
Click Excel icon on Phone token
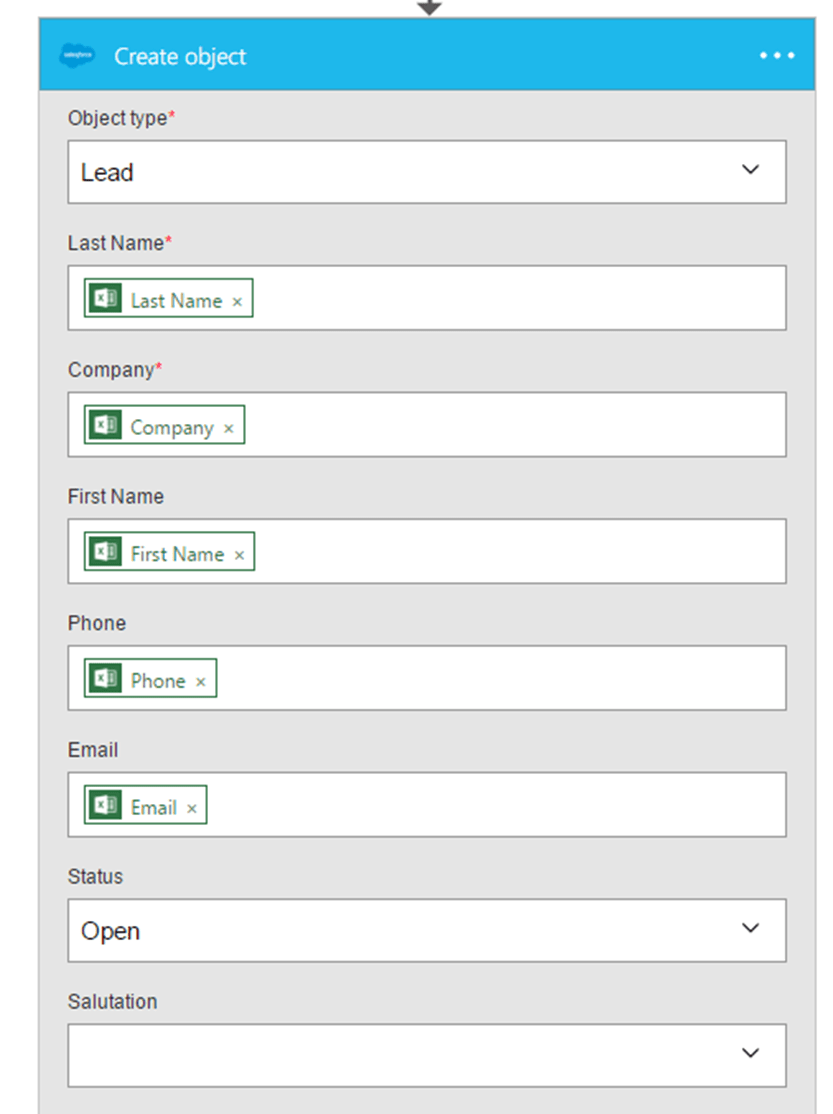click(106, 679)
